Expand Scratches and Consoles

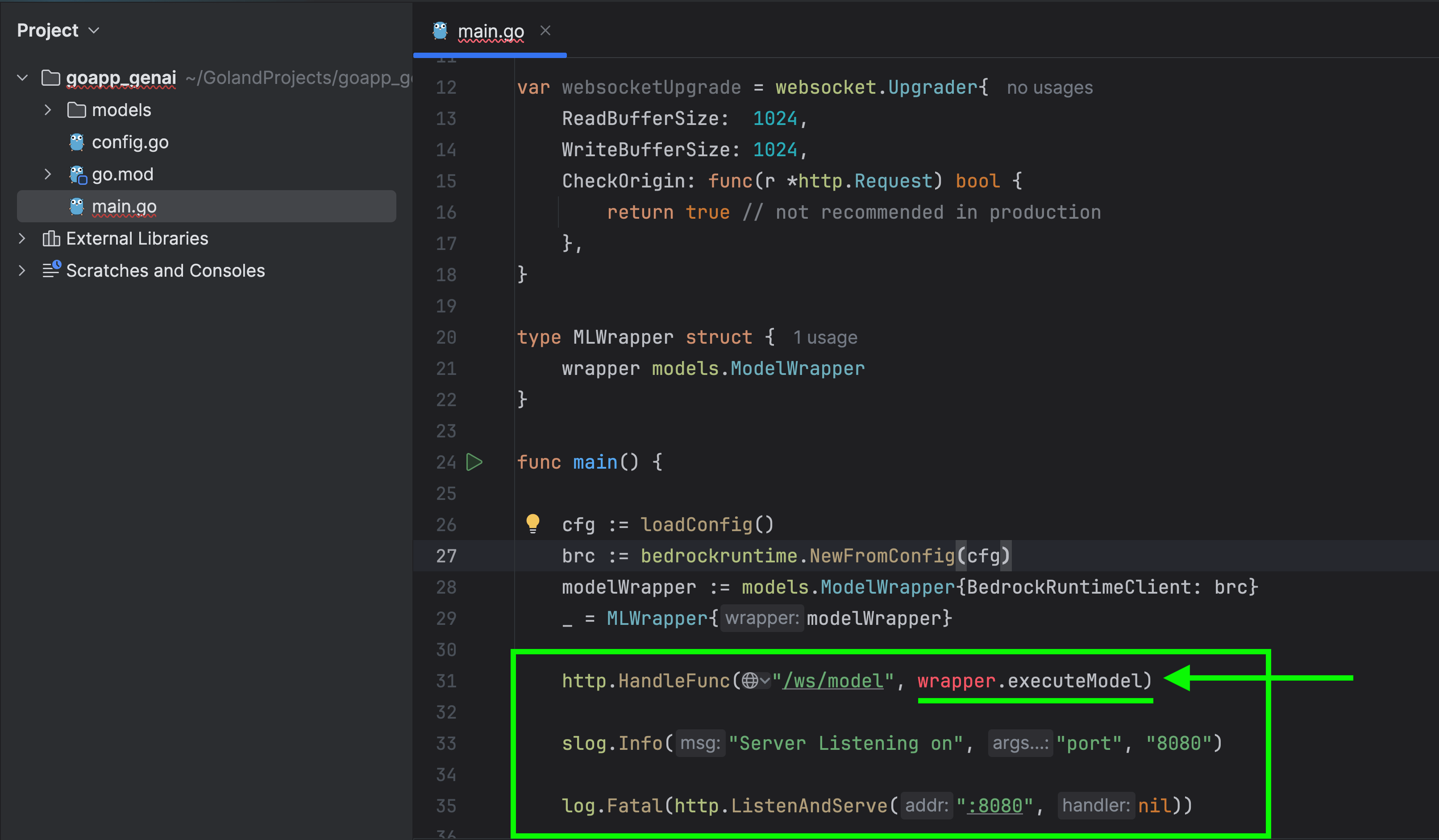coord(22,270)
